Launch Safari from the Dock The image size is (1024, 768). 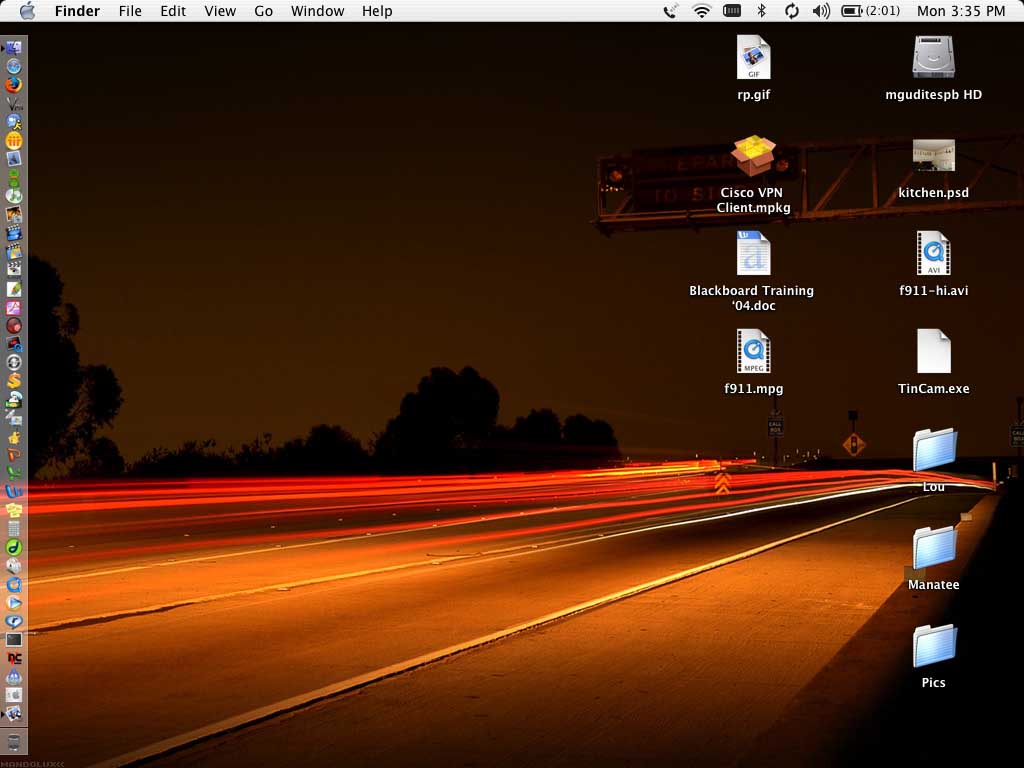click(14, 66)
